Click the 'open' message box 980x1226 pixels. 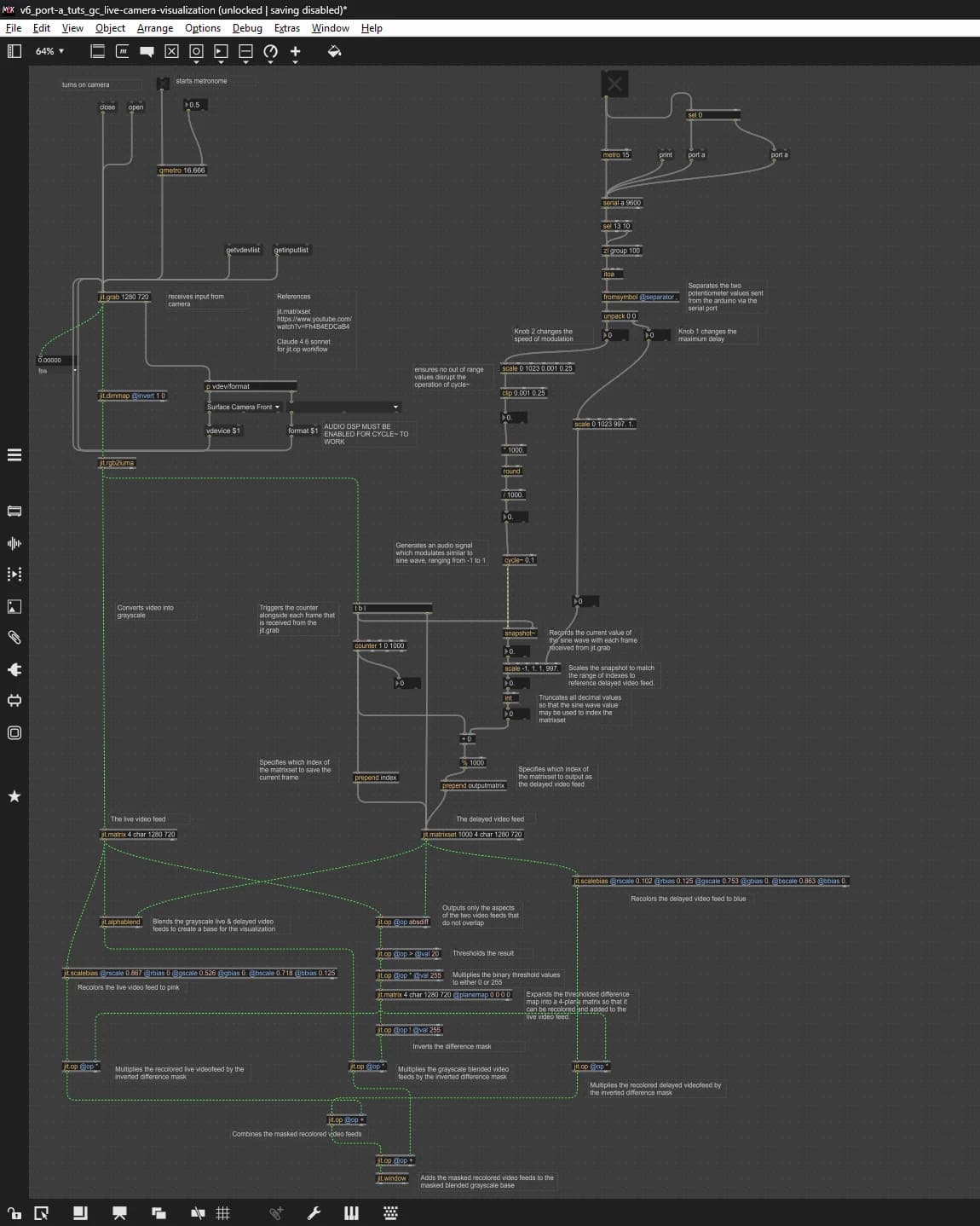coord(135,107)
